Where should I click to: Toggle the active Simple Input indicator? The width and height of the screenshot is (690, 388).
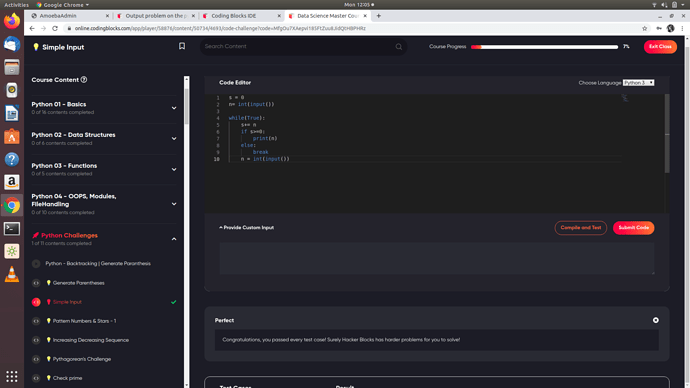(x=36, y=302)
